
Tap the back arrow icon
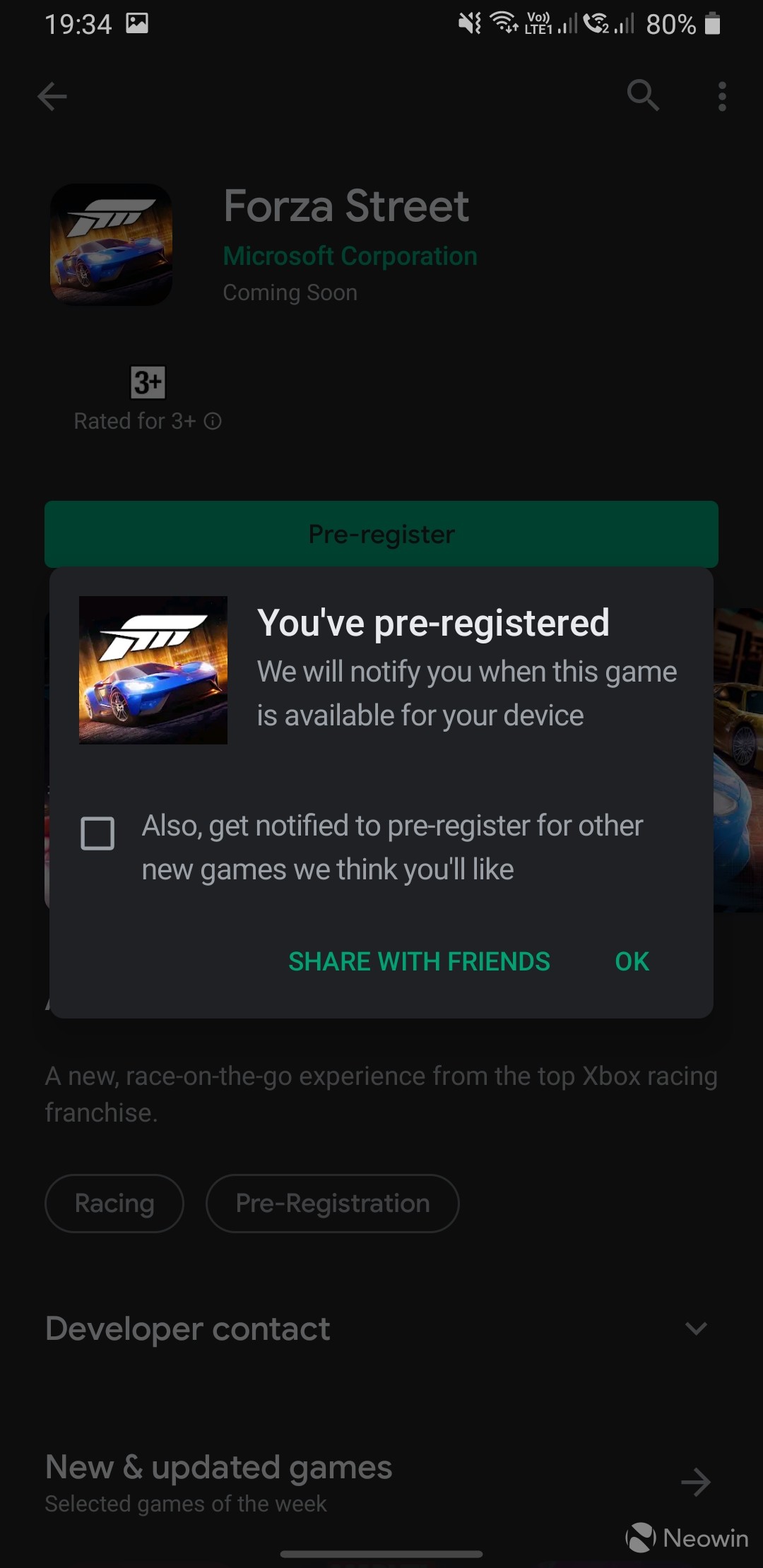[x=52, y=96]
